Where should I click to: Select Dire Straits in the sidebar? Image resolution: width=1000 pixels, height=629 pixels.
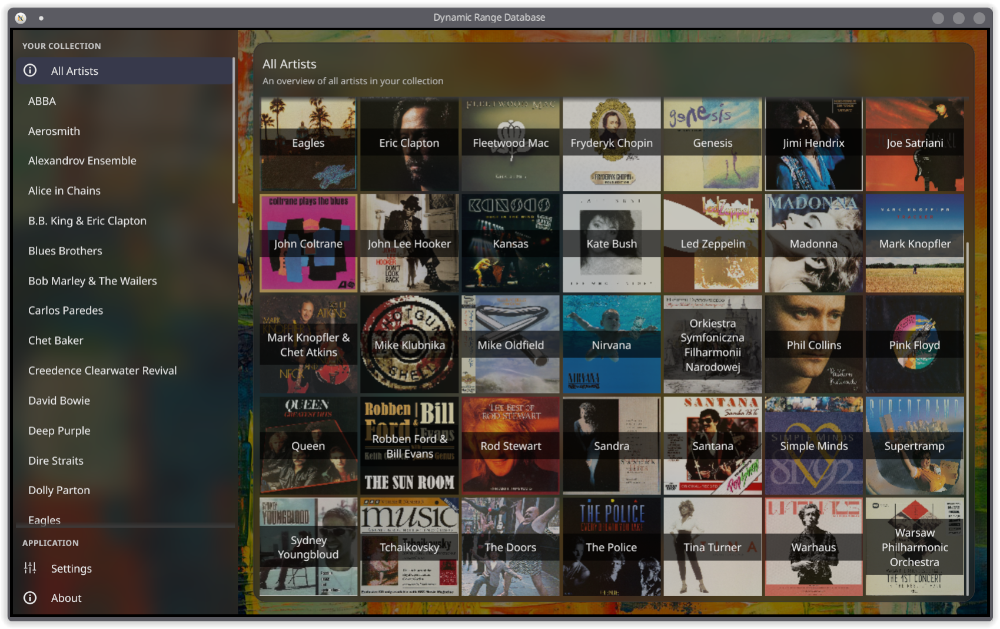click(124, 460)
